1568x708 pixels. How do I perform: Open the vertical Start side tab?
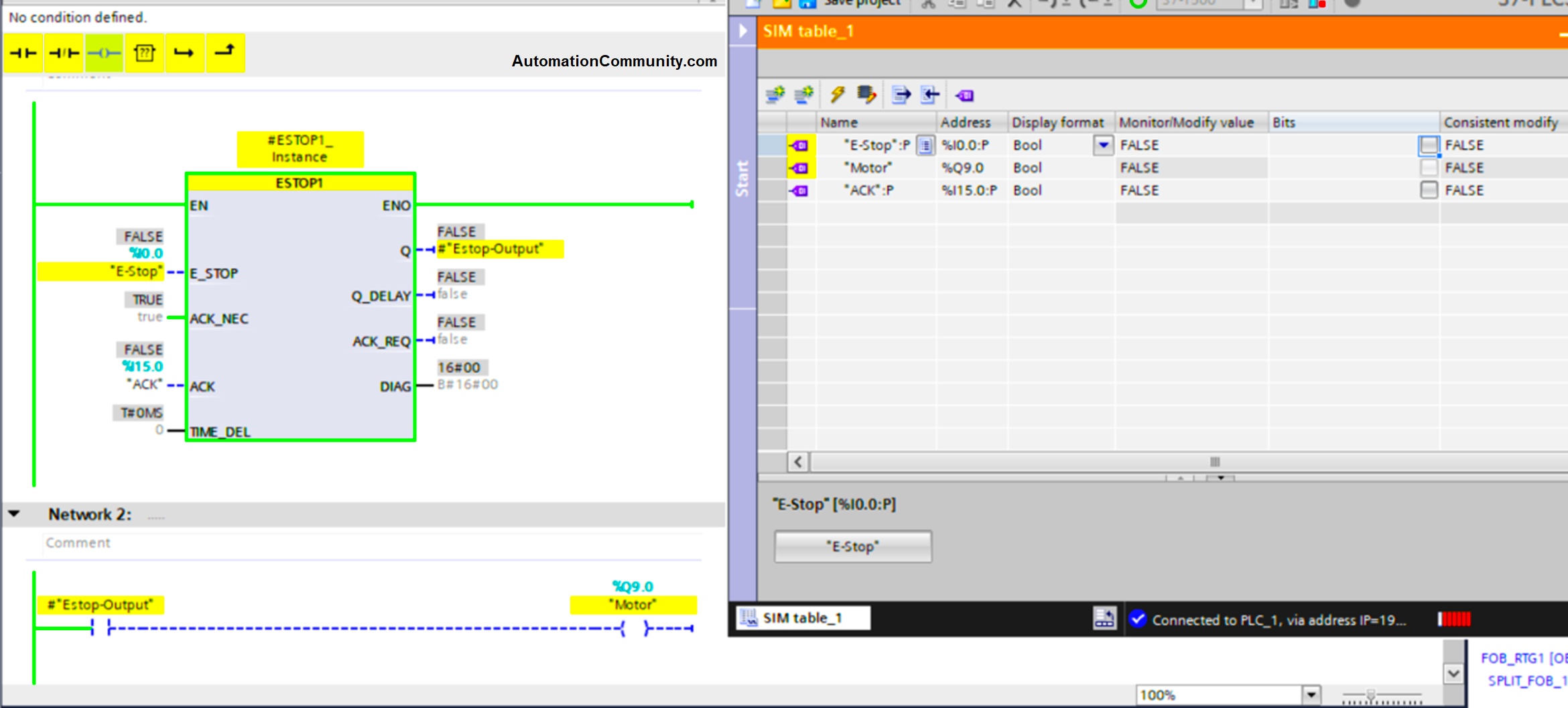click(x=742, y=178)
